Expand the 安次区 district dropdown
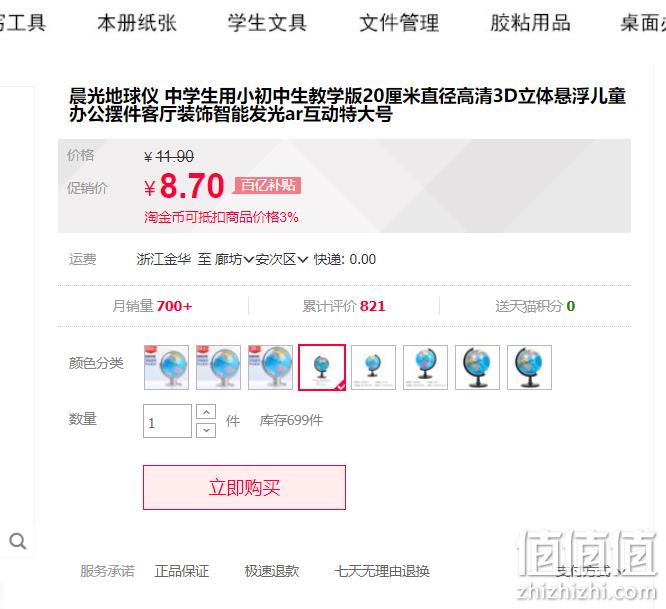This screenshot has height=609, width=666. [x=281, y=259]
